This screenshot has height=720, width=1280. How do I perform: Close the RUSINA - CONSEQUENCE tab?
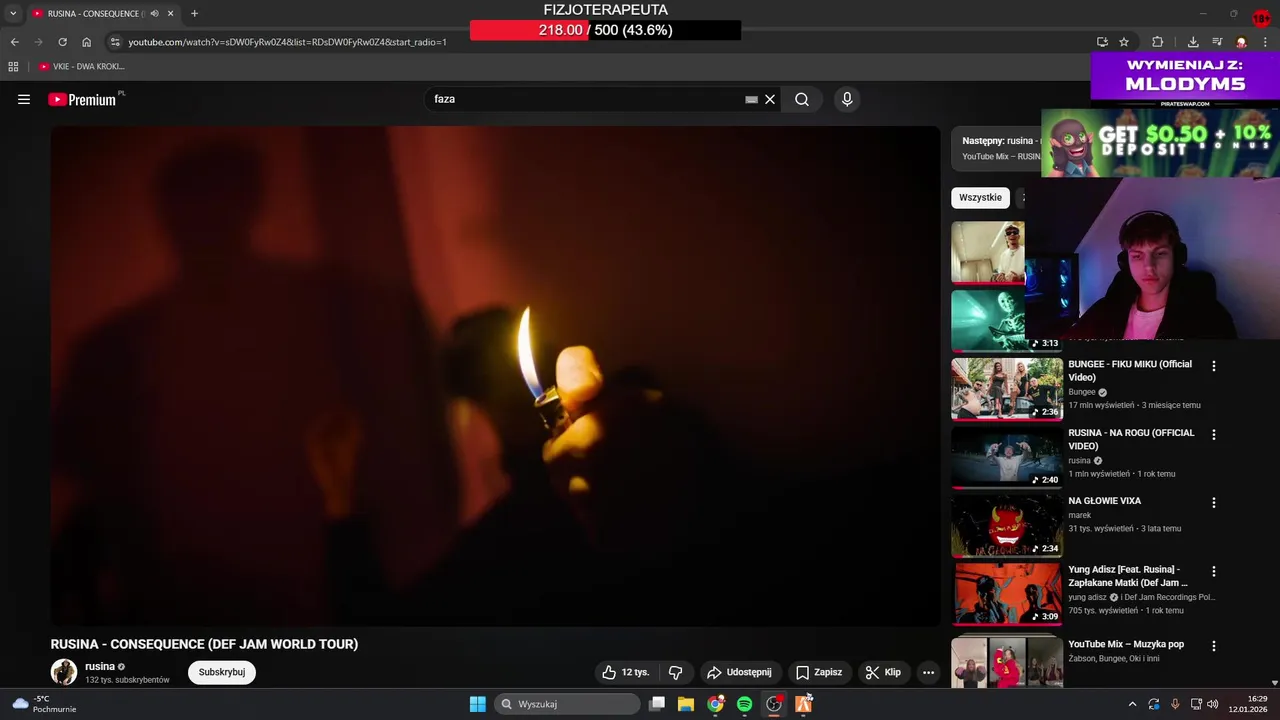170,13
